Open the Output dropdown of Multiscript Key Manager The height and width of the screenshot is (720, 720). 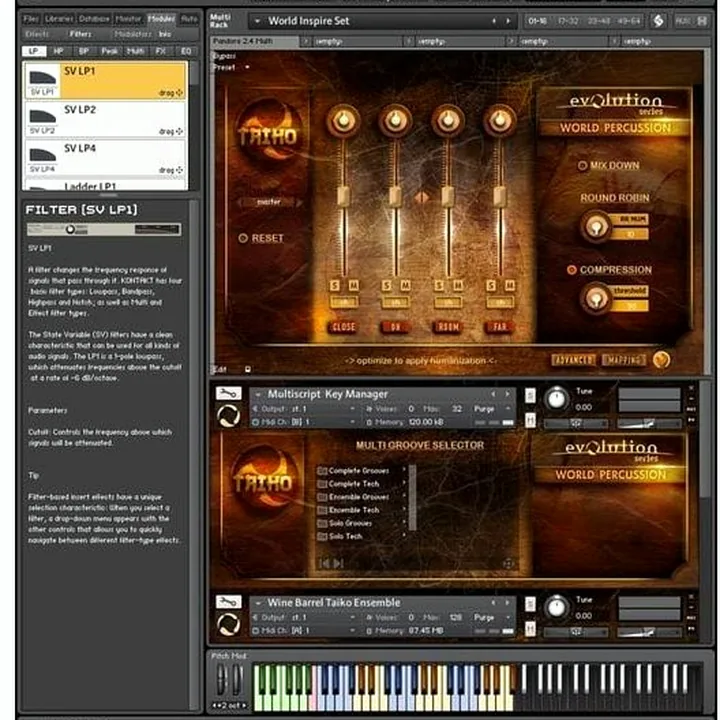point(353,409)
